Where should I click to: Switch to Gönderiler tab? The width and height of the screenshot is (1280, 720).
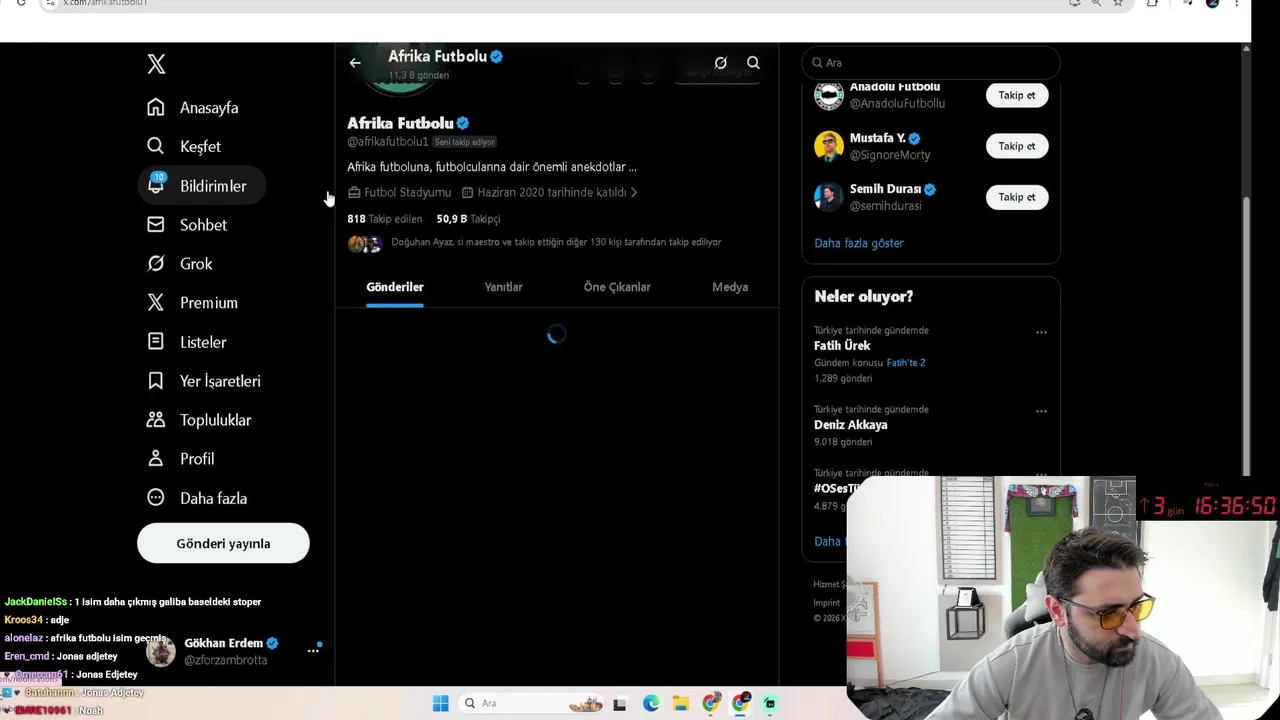(x=395, y=287)
